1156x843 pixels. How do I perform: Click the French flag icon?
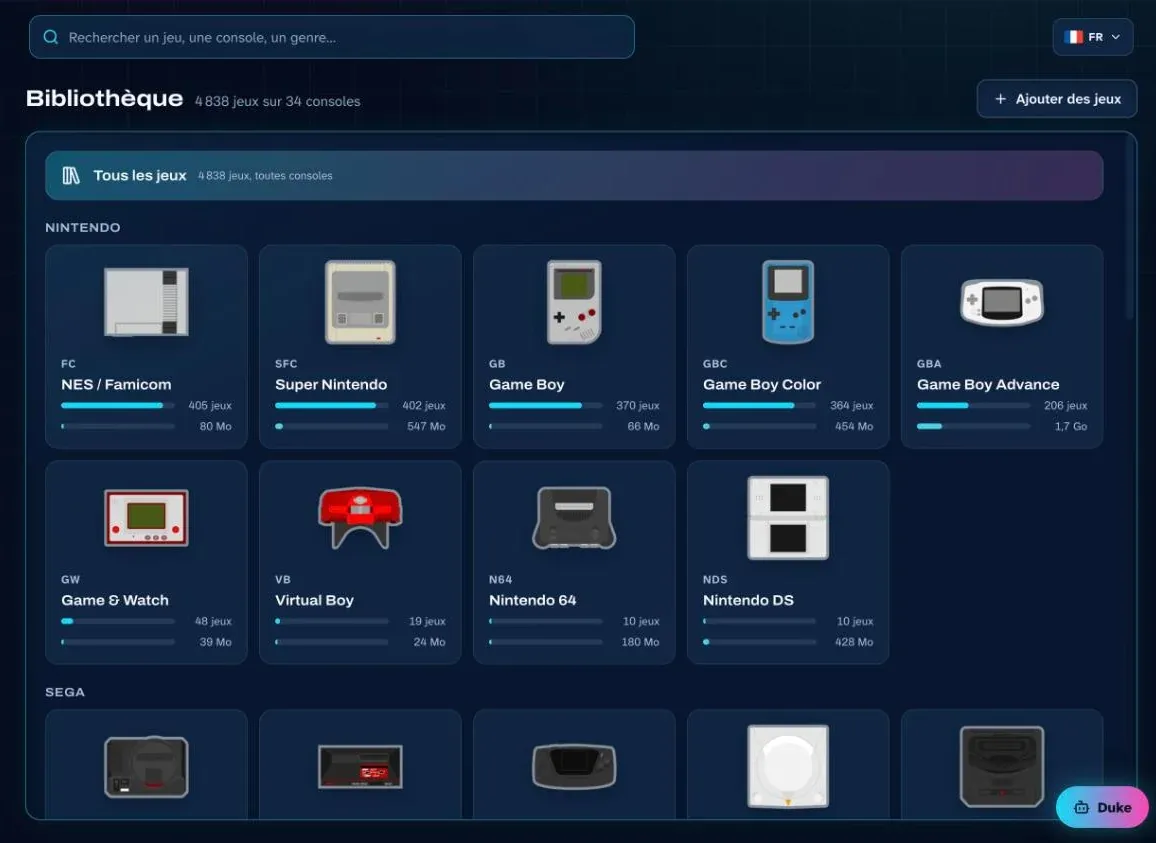coord(1073,37)
